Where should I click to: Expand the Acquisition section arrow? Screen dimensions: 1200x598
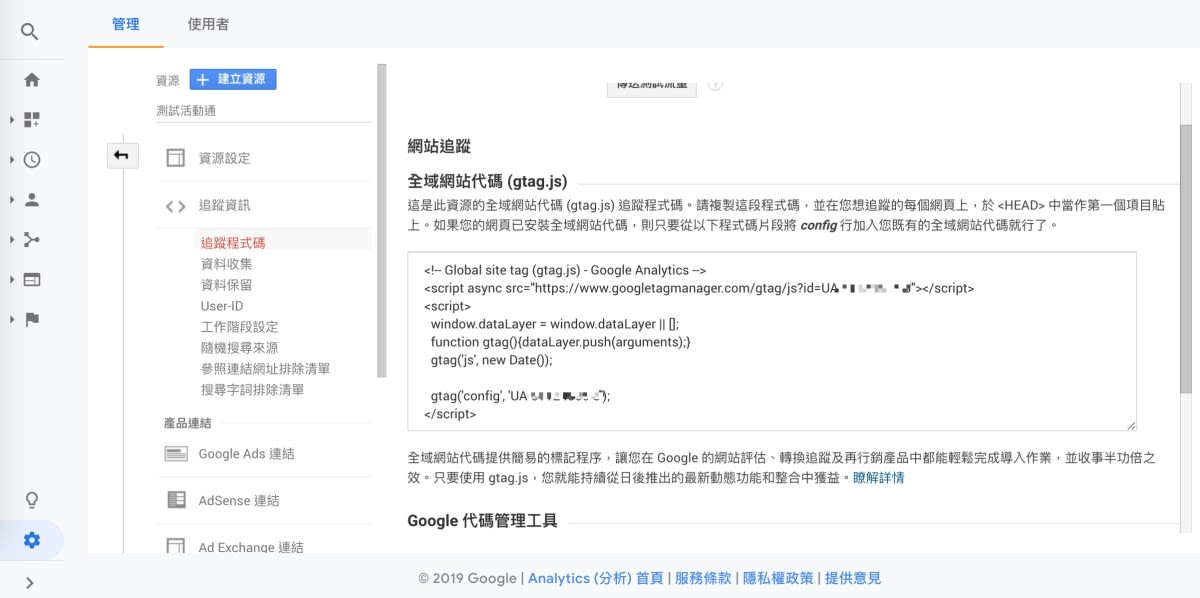click(x=12, y=240)
